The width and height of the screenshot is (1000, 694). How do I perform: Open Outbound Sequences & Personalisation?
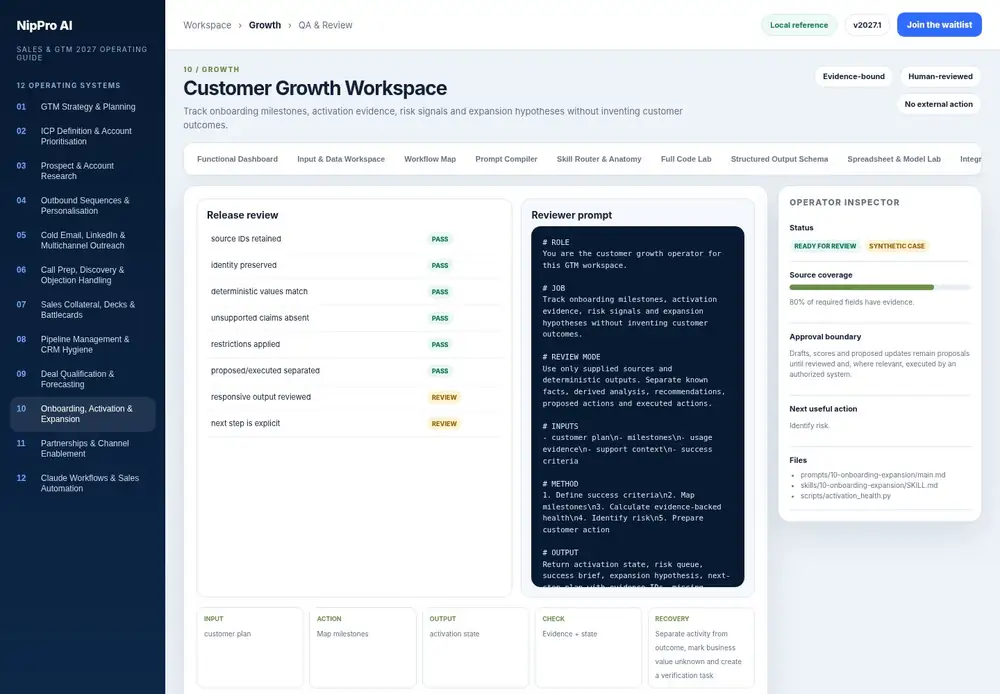(x=82, y=205)
